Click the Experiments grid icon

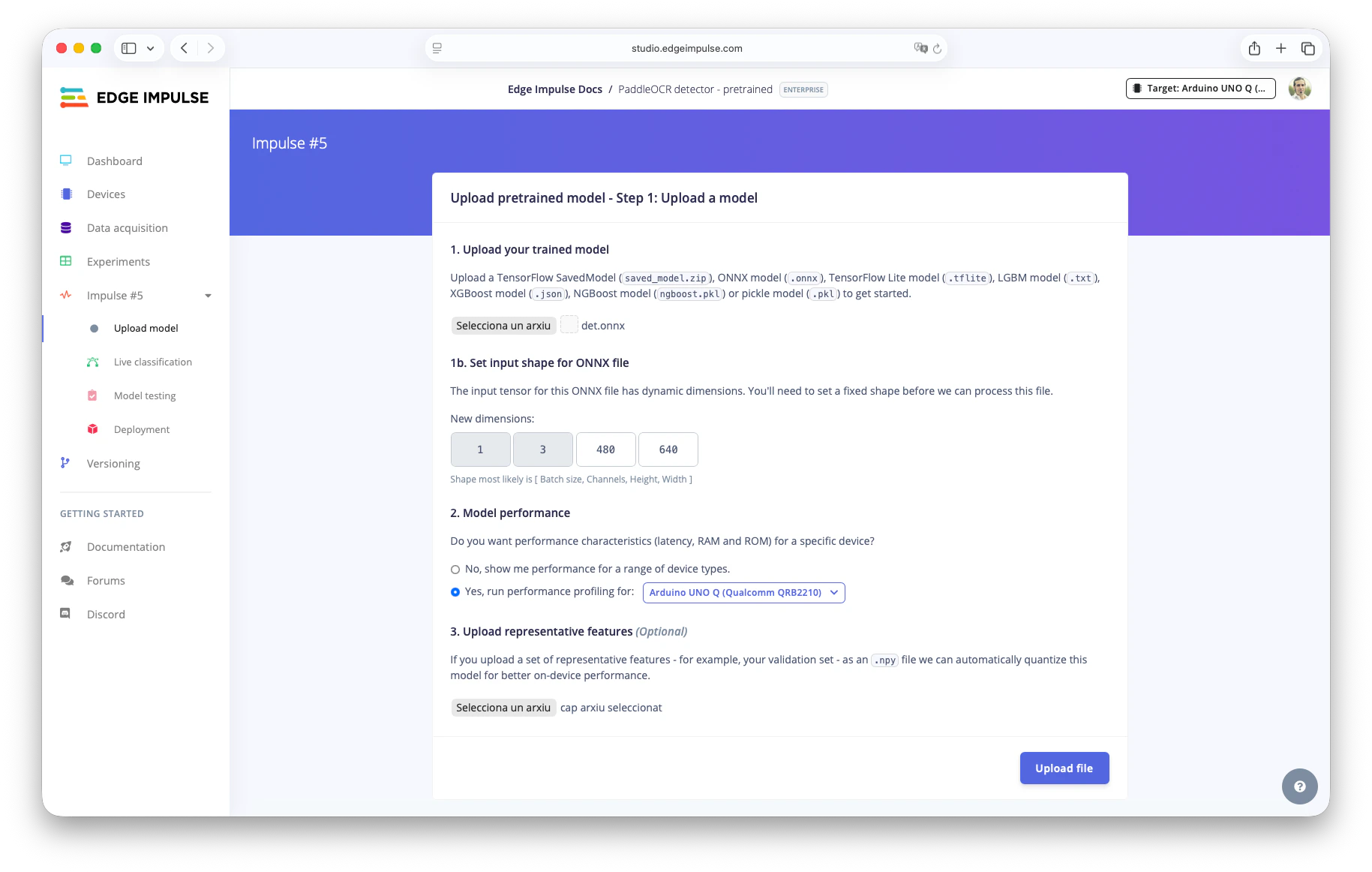[66, 261]
